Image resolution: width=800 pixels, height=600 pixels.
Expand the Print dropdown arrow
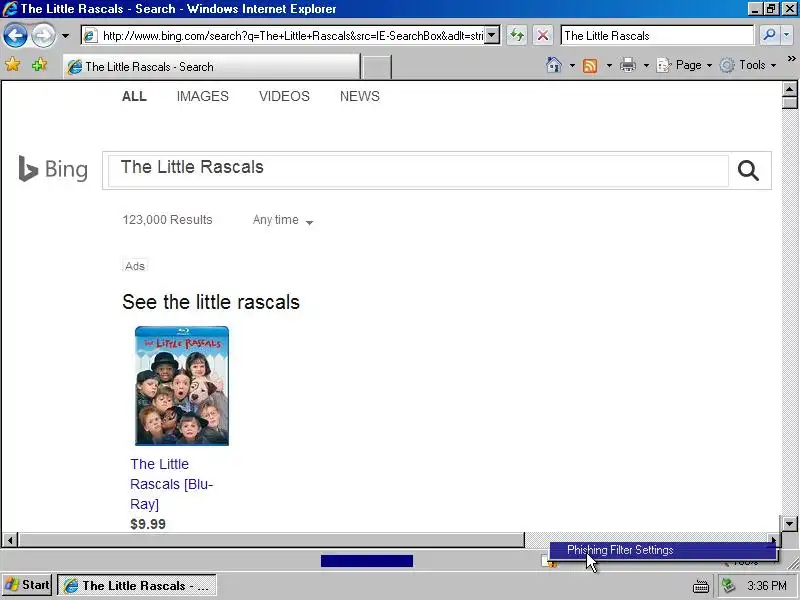[x=646, y=65]
